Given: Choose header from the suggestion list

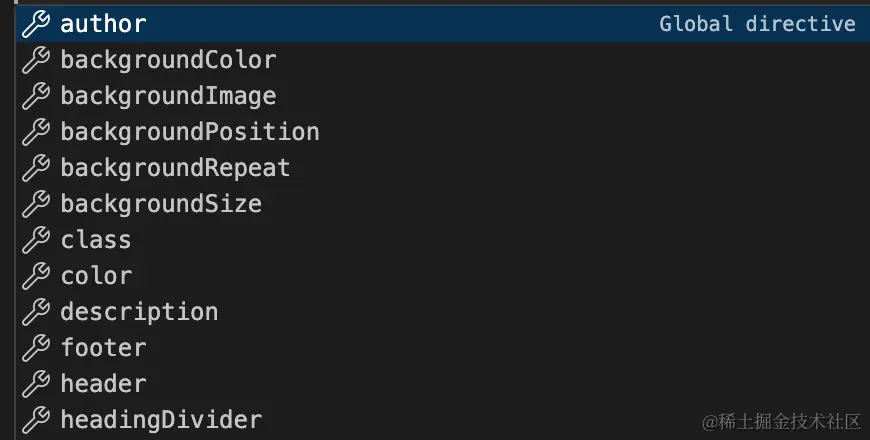Looking at the screenshot, I should coord(103,384).
